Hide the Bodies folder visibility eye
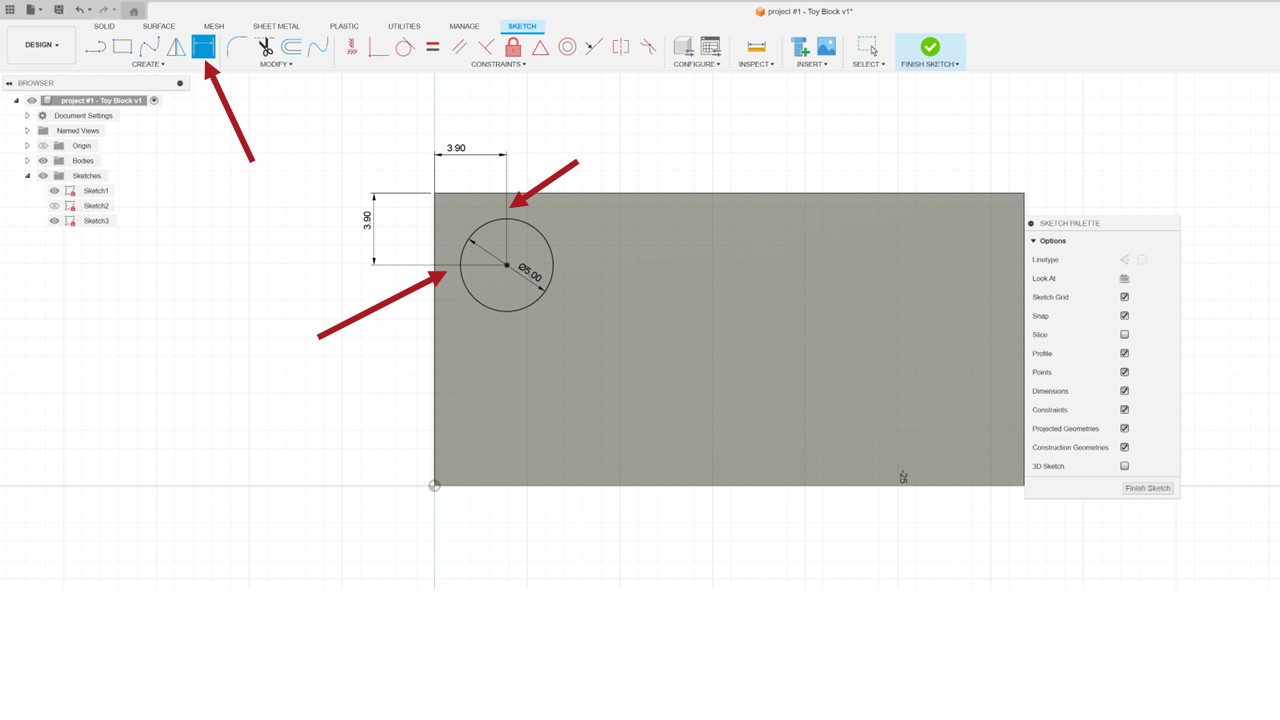 [43, 161]
